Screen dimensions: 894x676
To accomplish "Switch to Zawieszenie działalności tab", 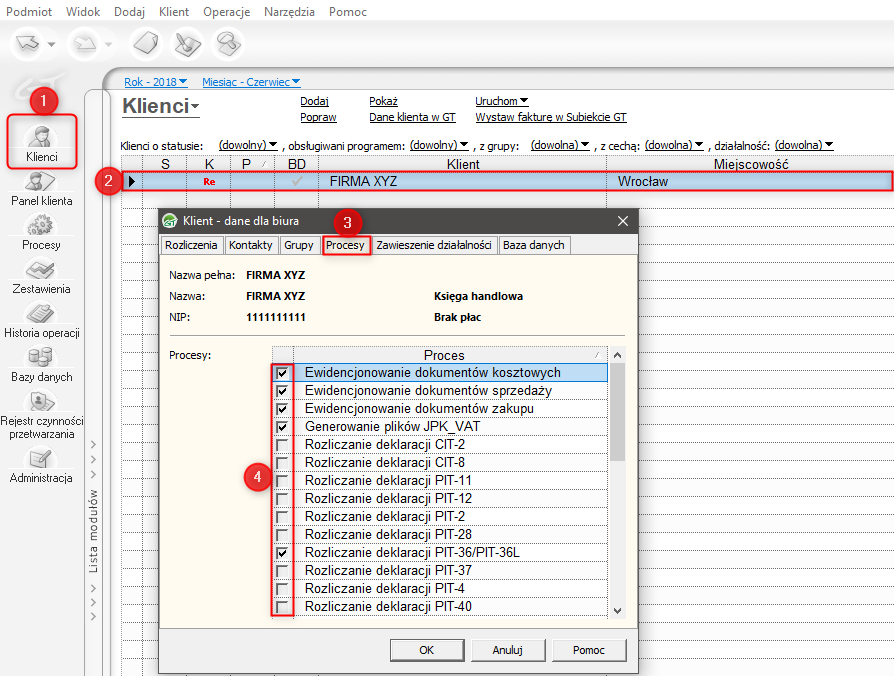I will [433, 245].
